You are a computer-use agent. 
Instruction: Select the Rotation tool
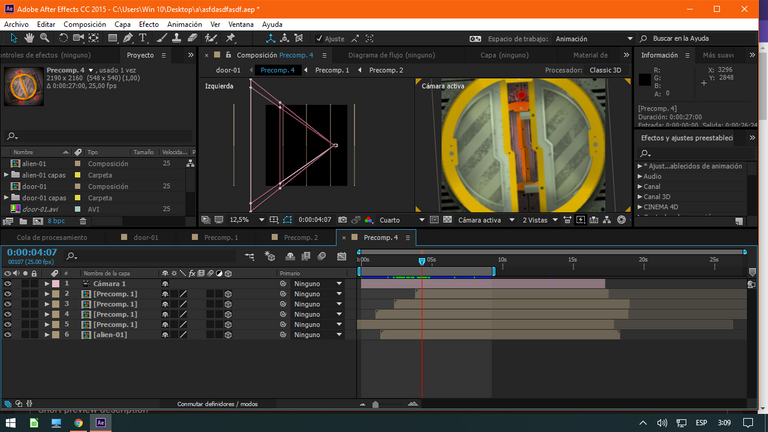[63, 38]
